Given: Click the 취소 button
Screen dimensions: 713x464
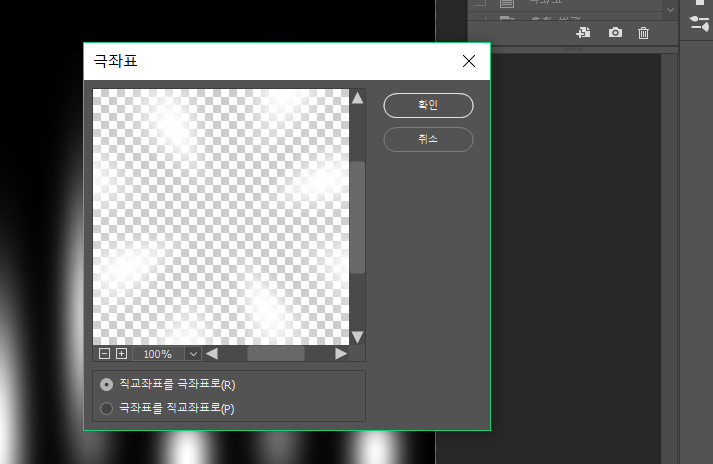Looking at the screenshot, I should click(428, 139).
